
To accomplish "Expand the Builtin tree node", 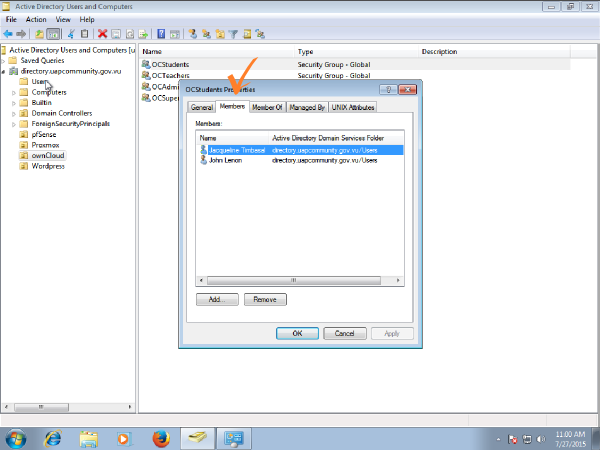I will coord(13,103).
